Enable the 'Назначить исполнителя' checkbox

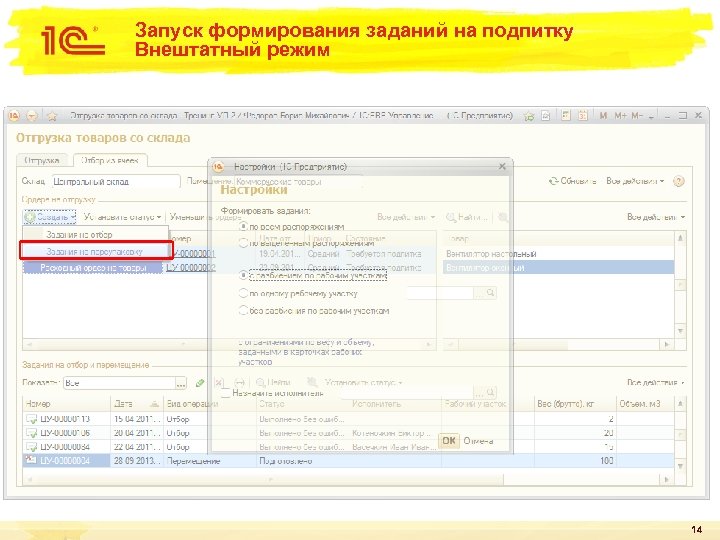(x=225, y=393)
